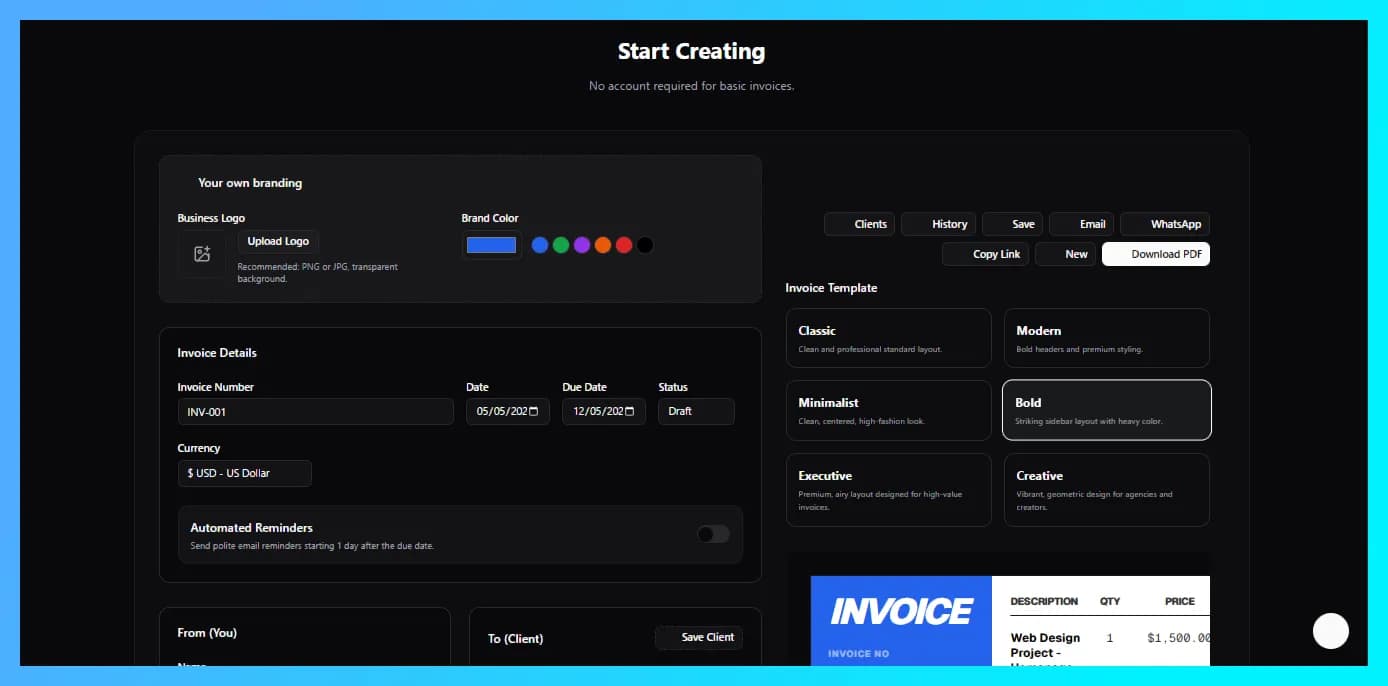The width and height of the screenshot is (1388, 686).
Task: Open invoice History
Action: [938, 224]
